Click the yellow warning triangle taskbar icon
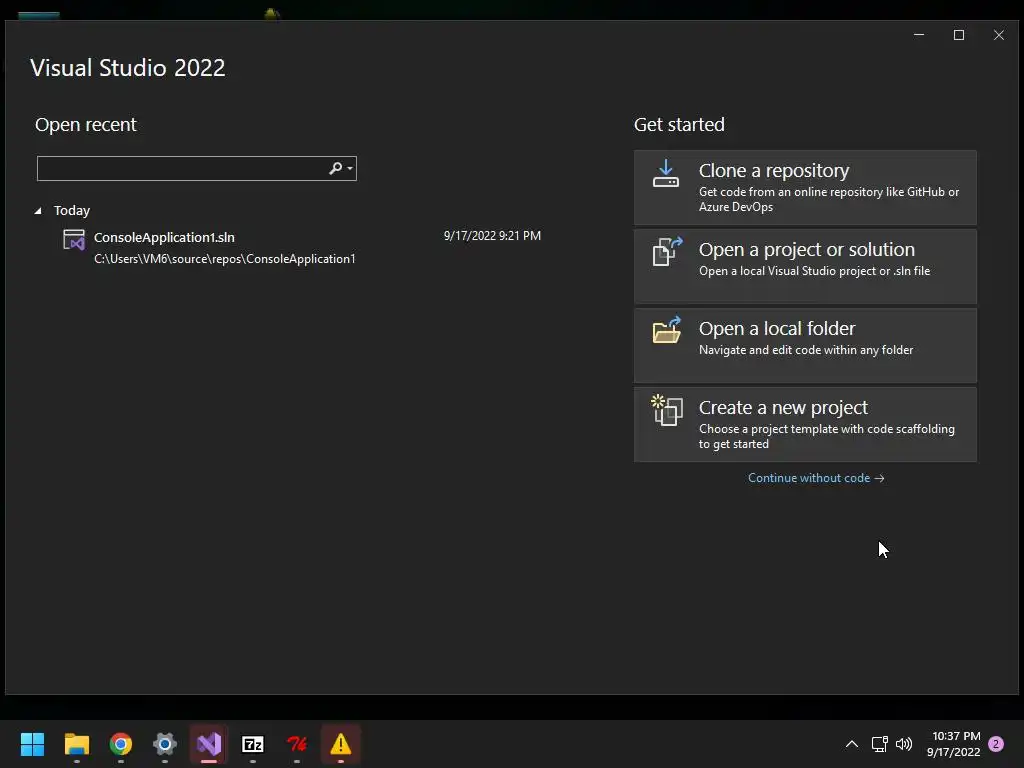The height and width of the screenshot is (768, 1024). point(340,744)
